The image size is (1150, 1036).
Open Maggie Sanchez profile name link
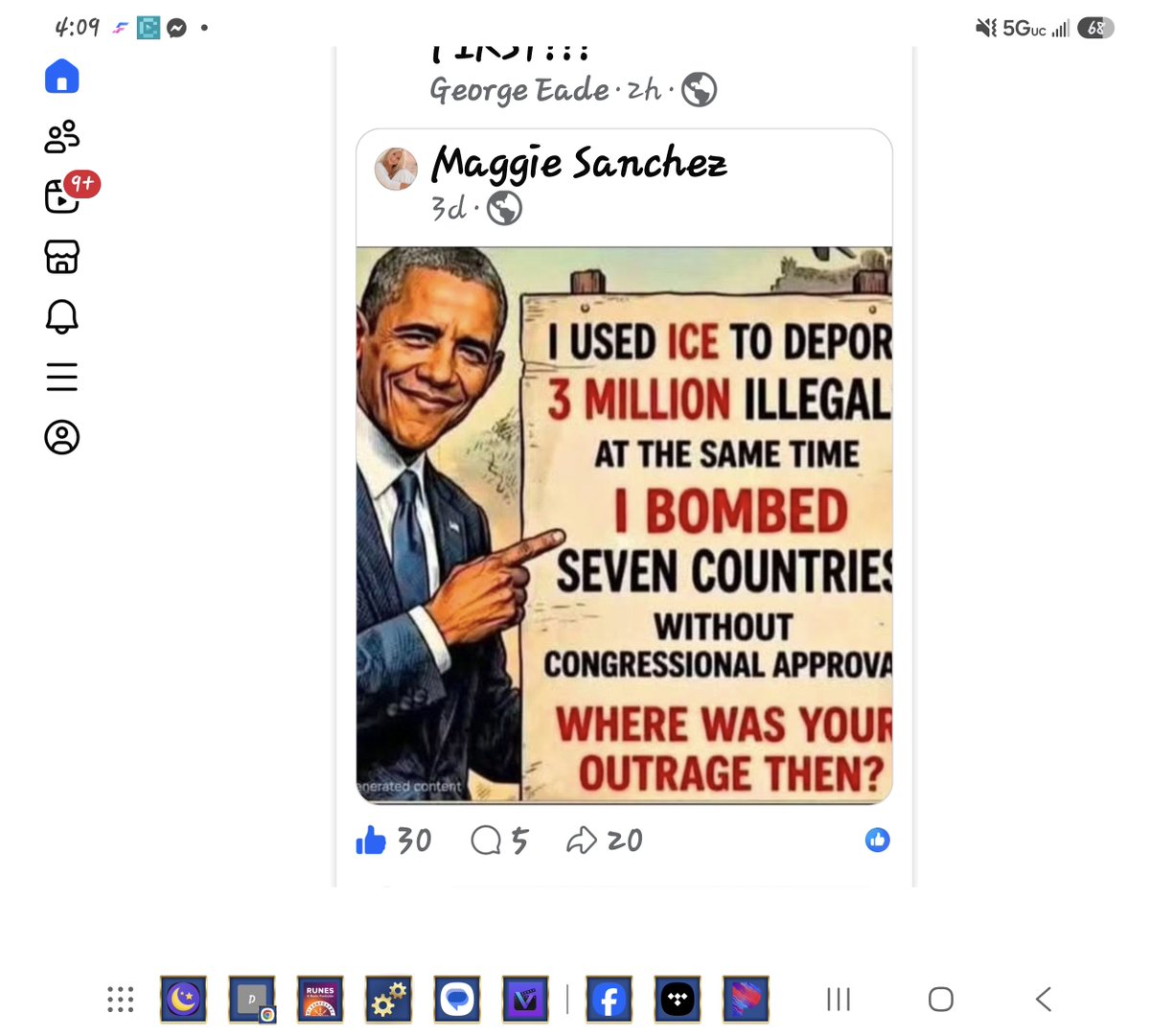579,163
